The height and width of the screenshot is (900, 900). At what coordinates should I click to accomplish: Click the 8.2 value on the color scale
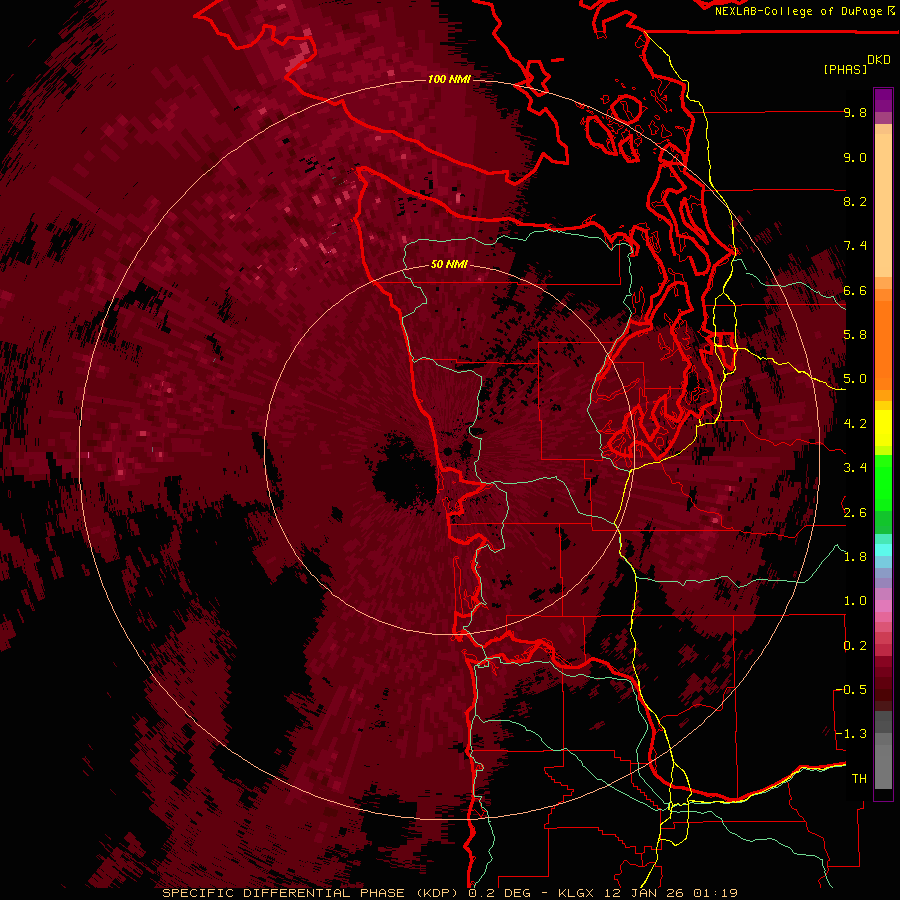(x=855, y=202)
